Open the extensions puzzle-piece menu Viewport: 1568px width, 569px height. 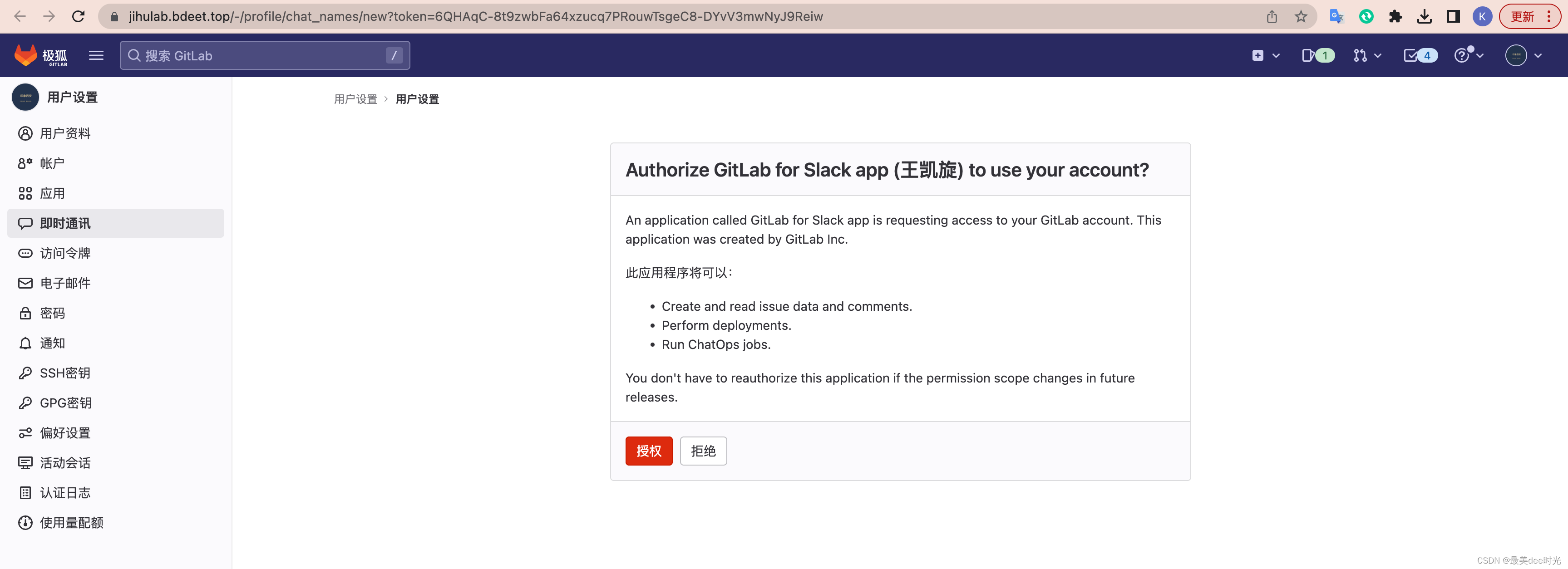coord(1395,16)
